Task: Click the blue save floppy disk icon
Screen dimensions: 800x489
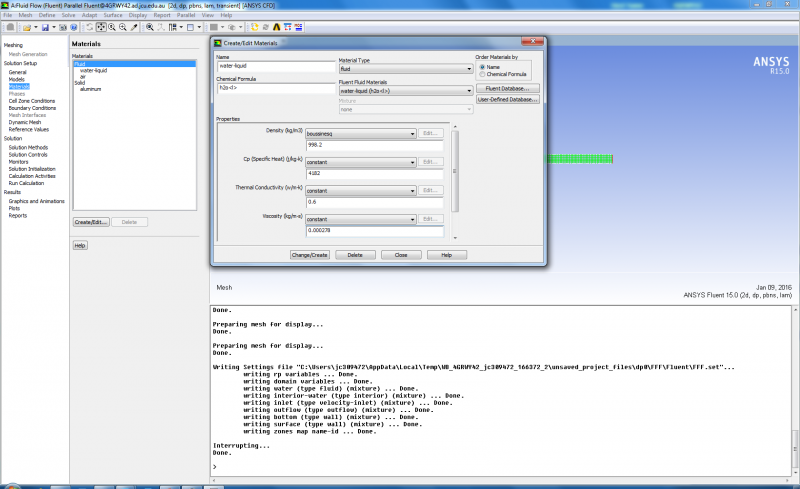Action: (45, 27)
